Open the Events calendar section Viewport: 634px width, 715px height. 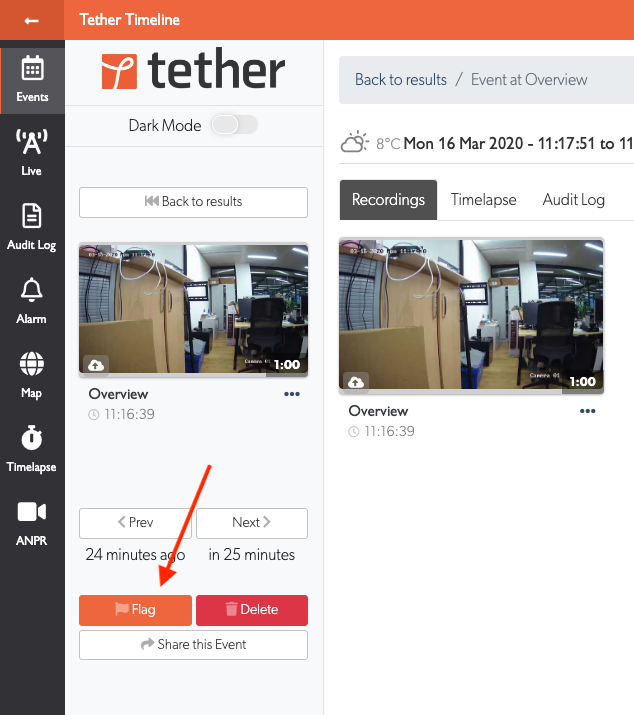coord(32,80)
